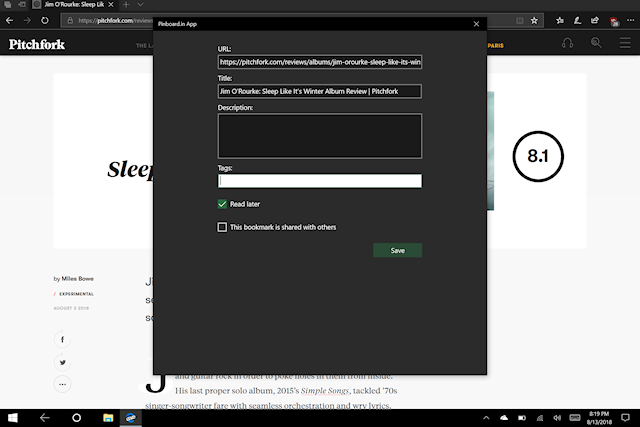The image size is (640, 427).
Task: Click the OneDrive cloud tray icon
Action: [x=504, y=418]
